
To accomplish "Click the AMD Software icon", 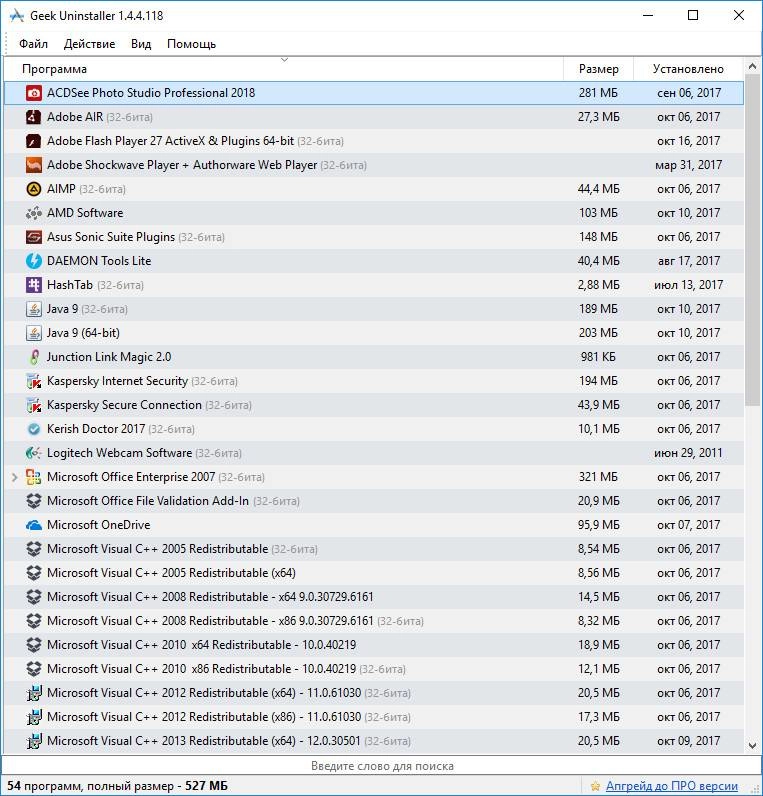I will tap(34, 213).
